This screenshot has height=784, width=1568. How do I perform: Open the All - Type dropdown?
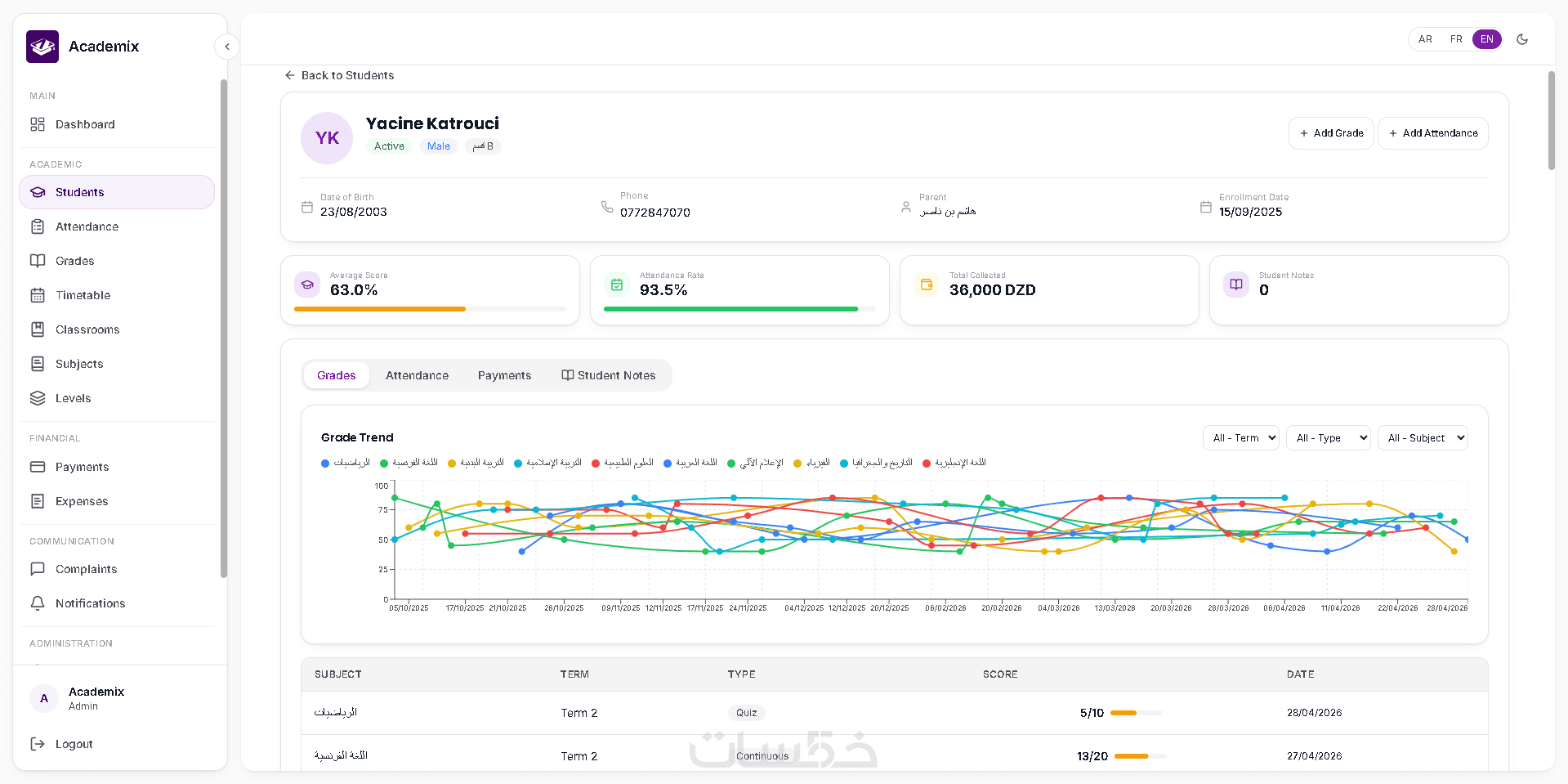point(1329,438)
